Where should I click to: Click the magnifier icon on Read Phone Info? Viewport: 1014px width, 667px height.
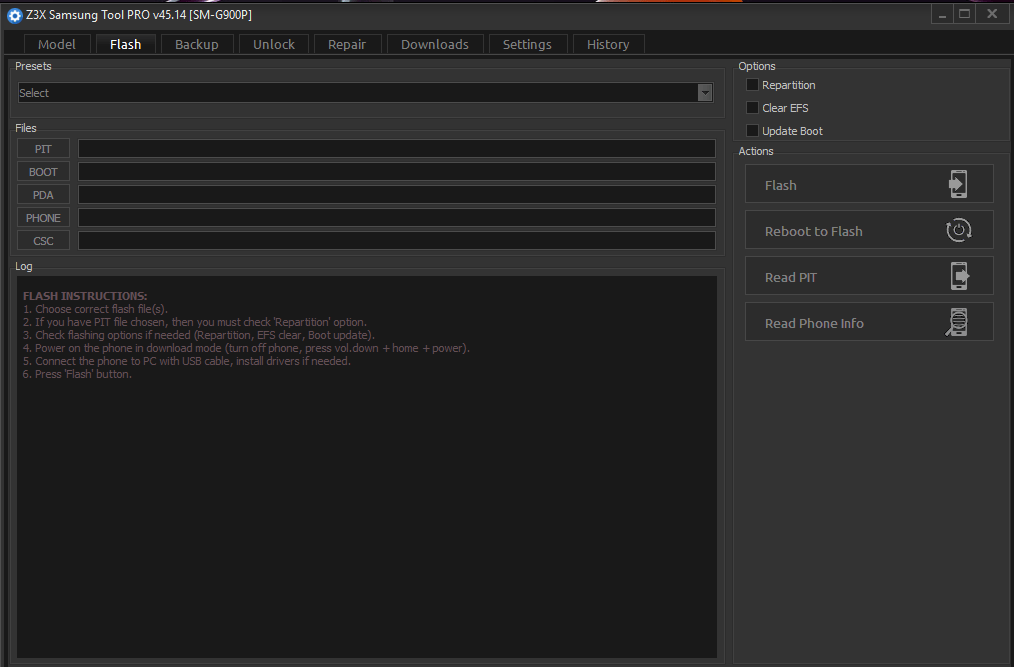(958, 323)
